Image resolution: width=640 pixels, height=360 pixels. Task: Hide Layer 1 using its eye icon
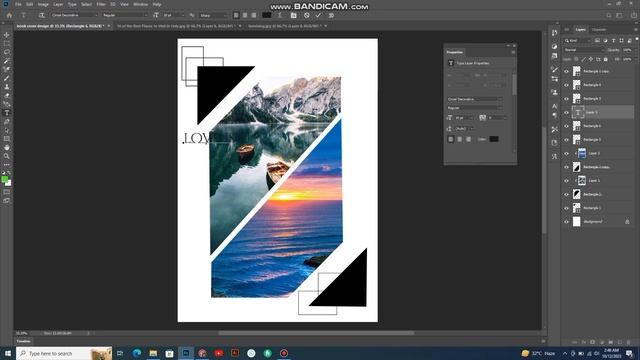[566, 180]
